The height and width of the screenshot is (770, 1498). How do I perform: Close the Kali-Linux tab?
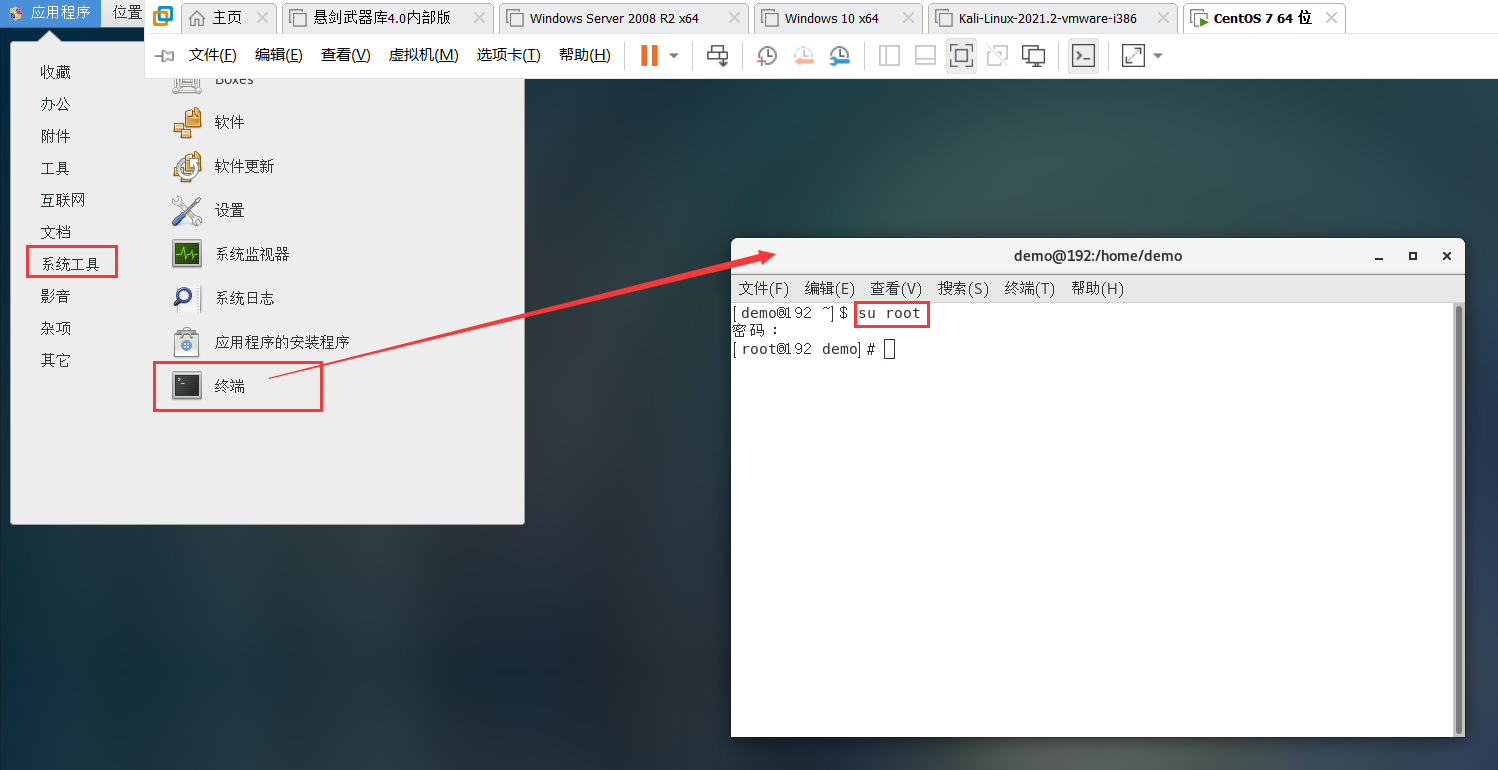1163,18
